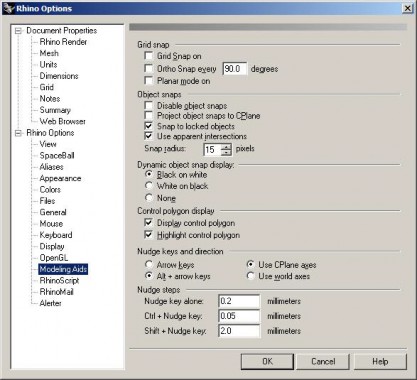The height and width of the screenshot is (380, 417).
Task: Open the Grid properties page
Action: click(47, 87)
